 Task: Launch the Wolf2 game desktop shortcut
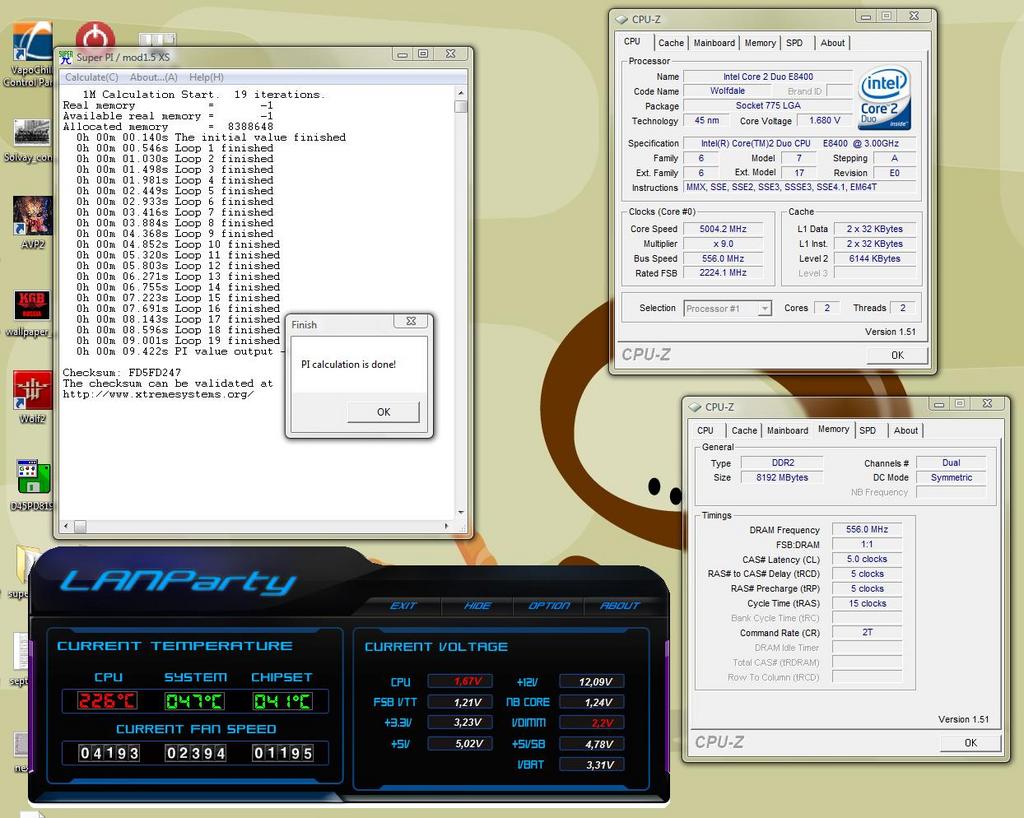[x=33, y=390]
